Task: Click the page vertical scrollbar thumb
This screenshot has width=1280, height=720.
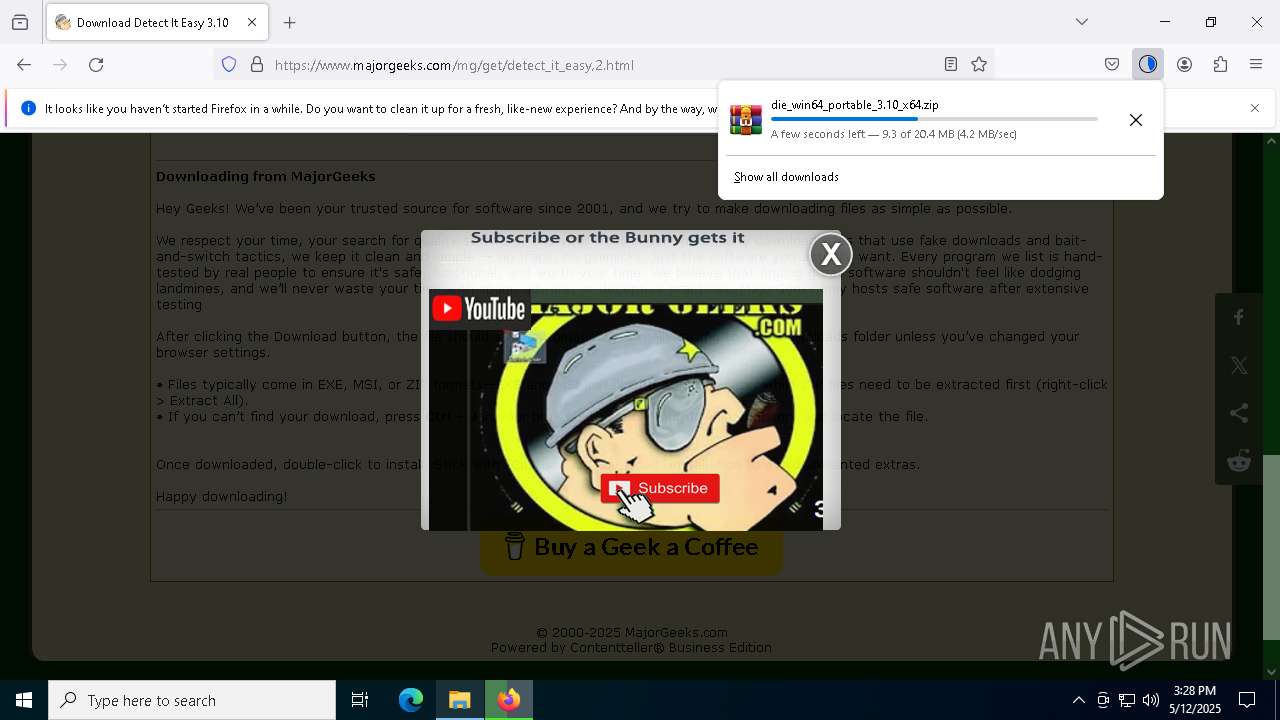Action: click(1271, 547)
